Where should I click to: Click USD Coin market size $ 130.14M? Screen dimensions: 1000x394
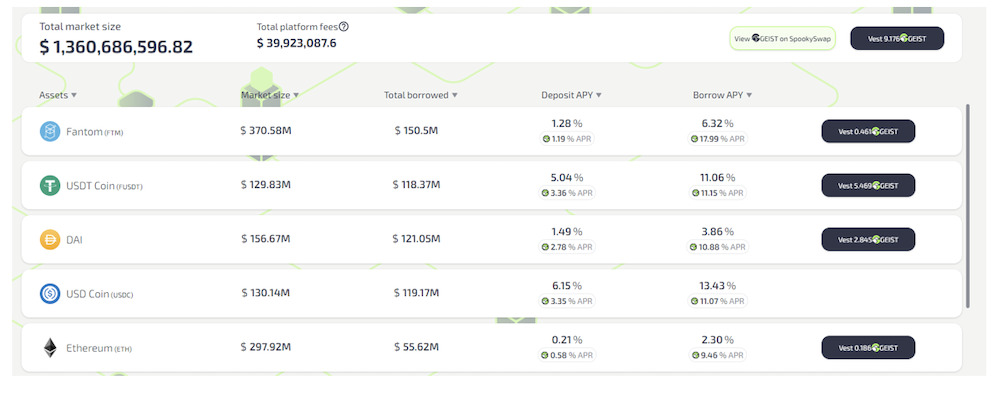266,293
